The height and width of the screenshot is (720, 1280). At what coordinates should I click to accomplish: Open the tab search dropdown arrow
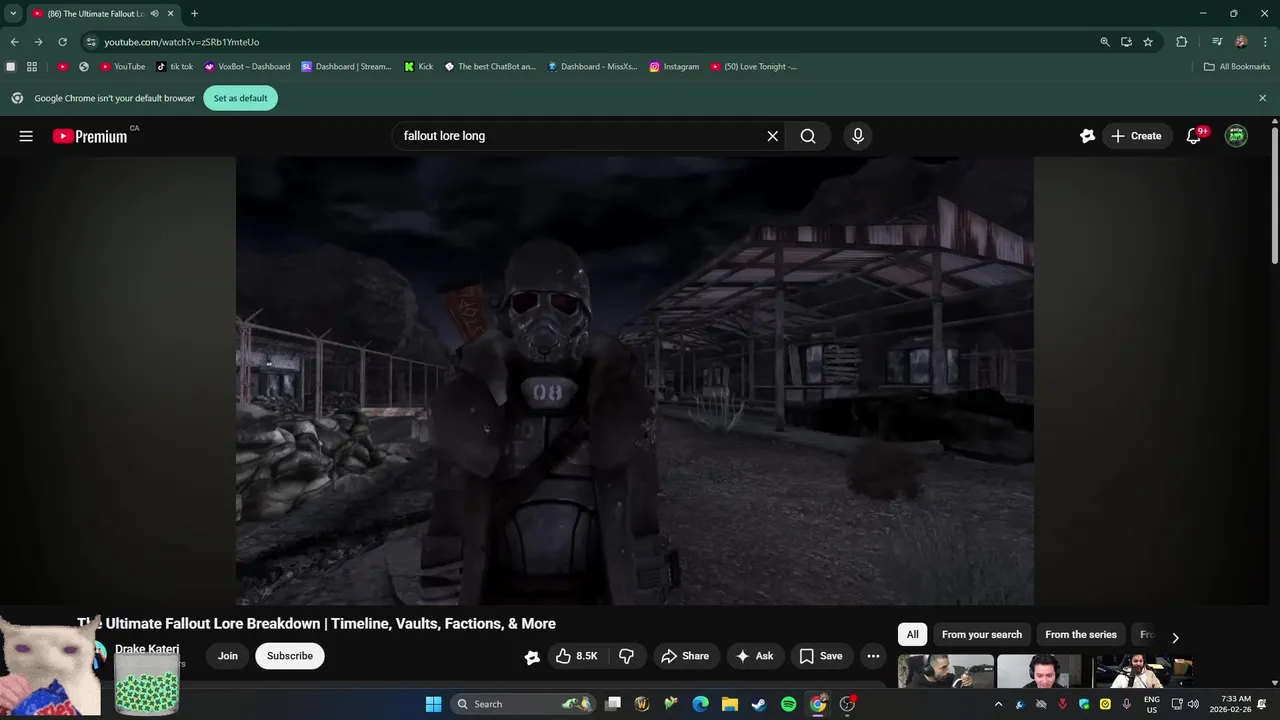click(13, 13)
